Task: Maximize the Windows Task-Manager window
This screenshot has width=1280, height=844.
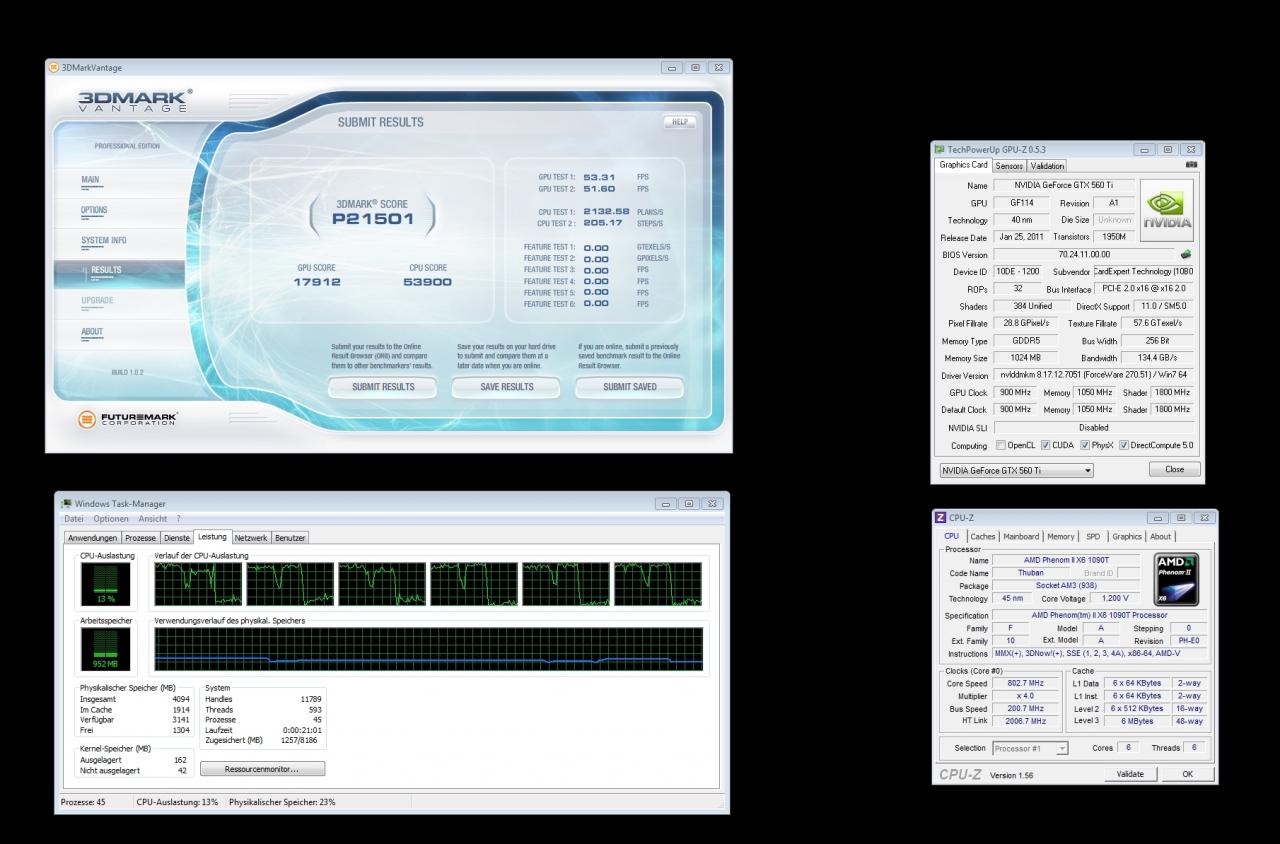Action: tap(689, 503)
